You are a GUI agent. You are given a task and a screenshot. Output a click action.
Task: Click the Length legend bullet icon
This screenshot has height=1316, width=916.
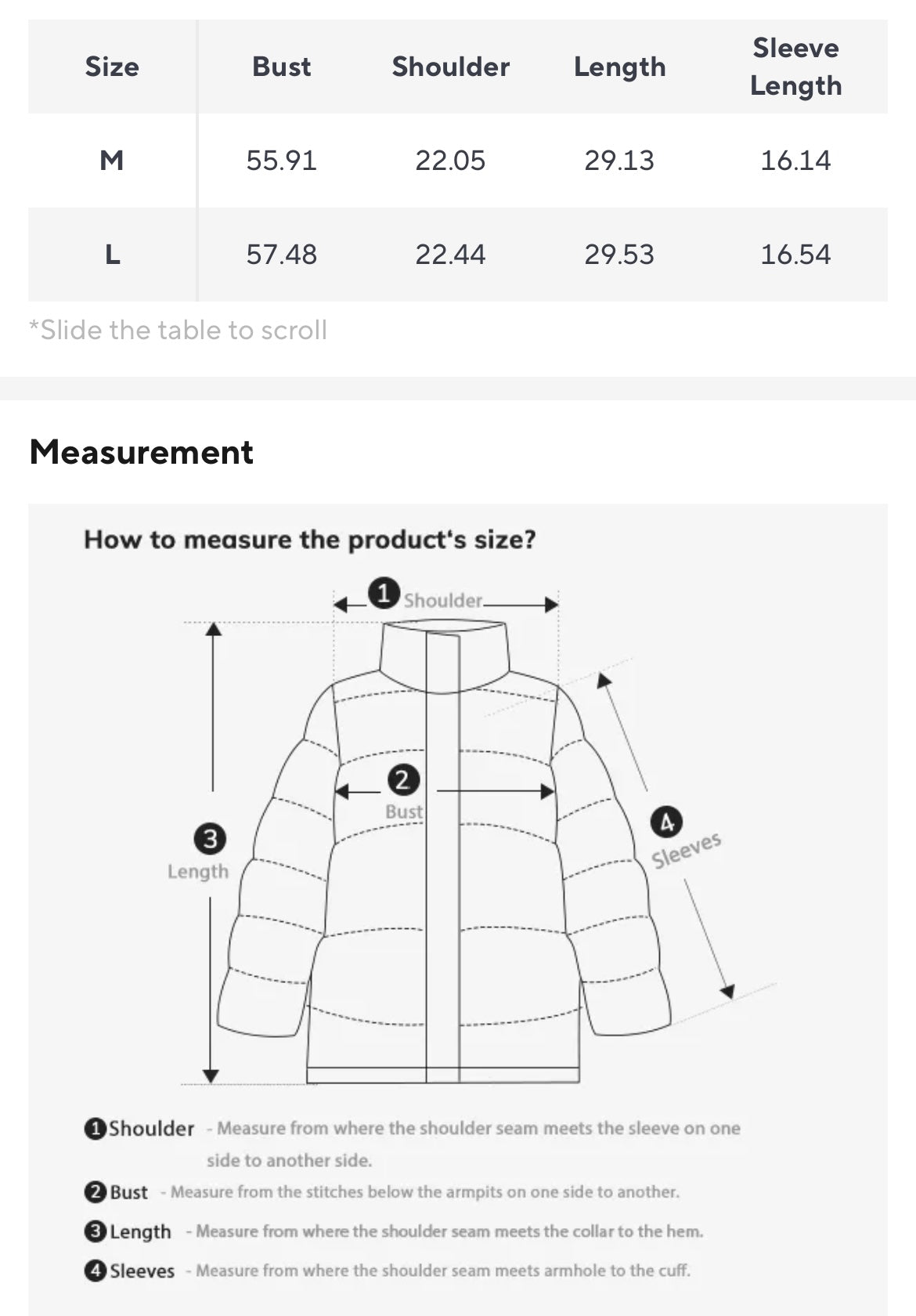coord(96,1231)
